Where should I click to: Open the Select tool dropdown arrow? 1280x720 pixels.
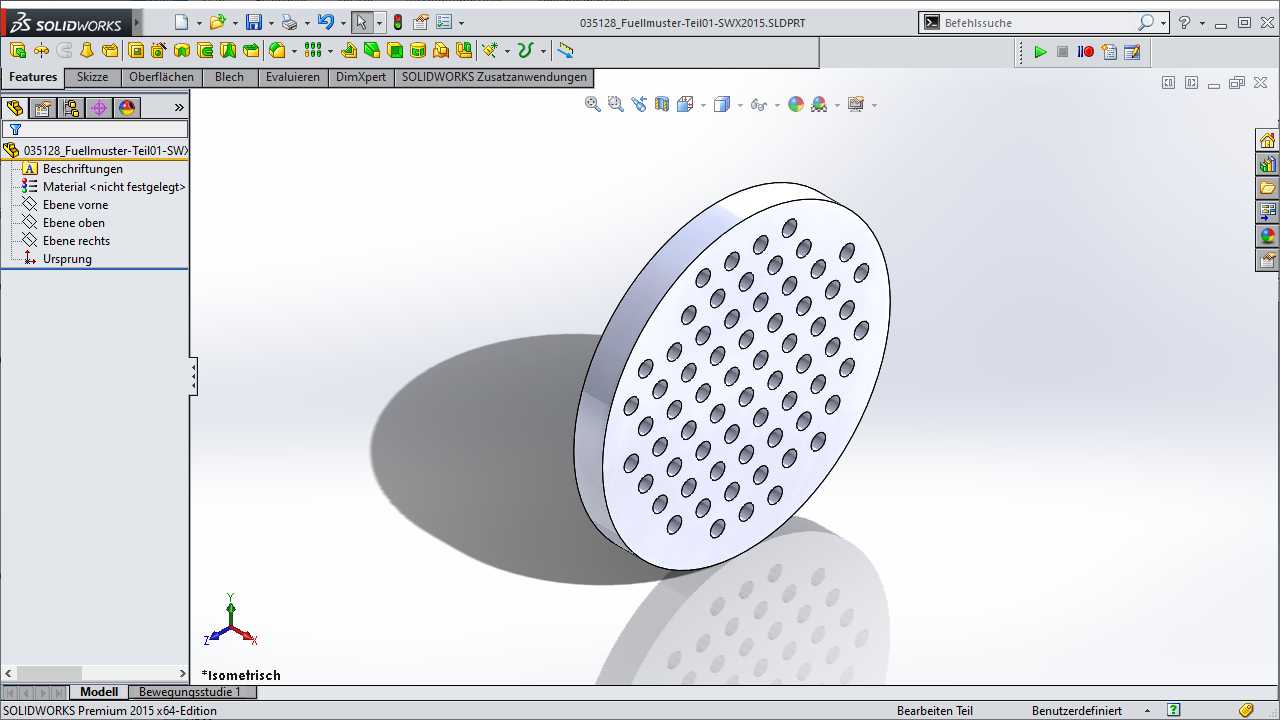point(379,23)
